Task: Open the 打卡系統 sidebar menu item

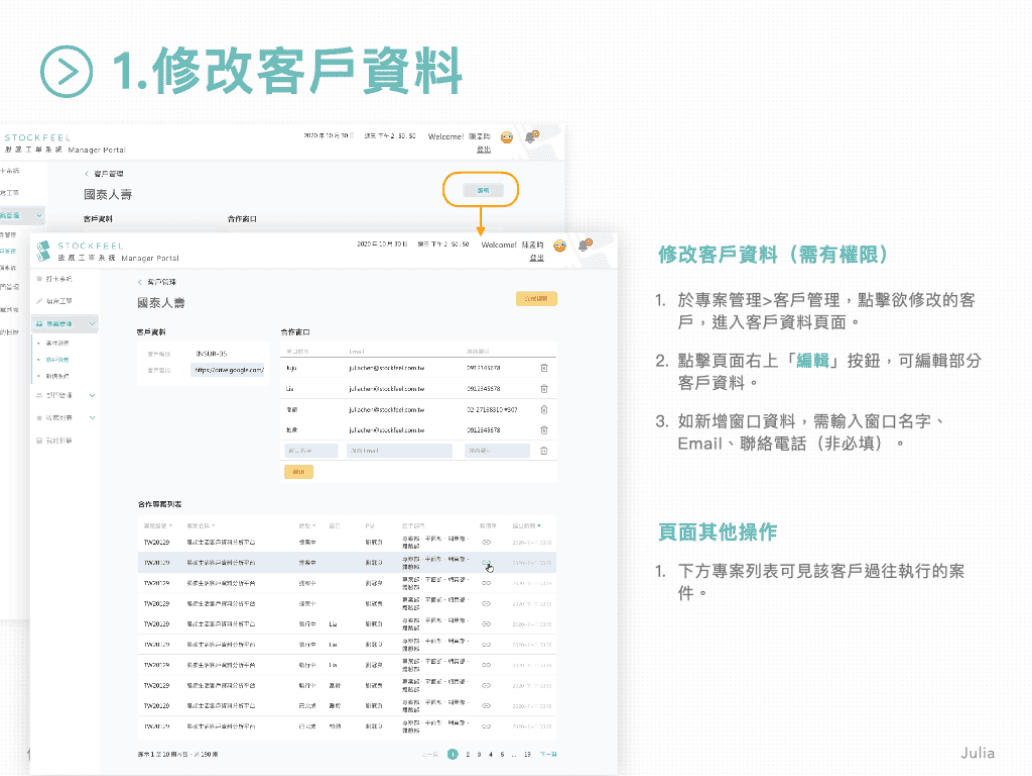Action: pyautogui.click(x=55, y=278)
